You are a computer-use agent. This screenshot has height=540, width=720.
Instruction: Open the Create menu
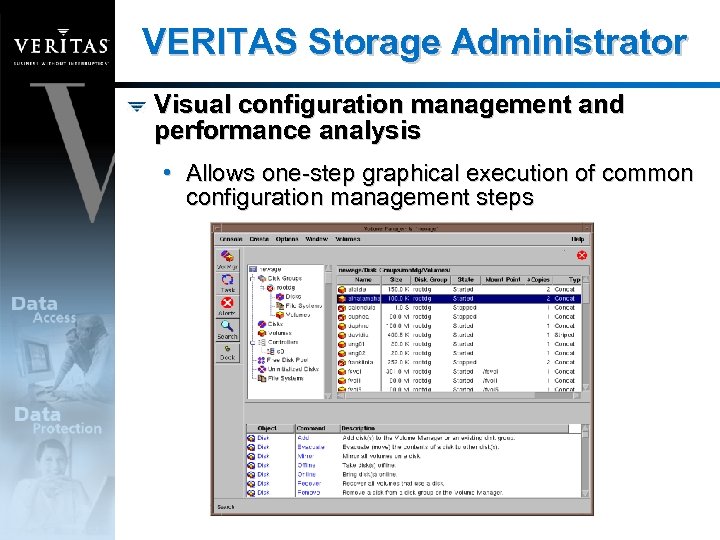pos(259,239)
